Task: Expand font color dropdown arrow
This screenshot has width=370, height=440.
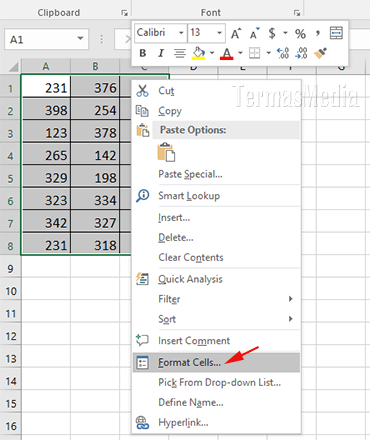Action: tap(240, 53)
